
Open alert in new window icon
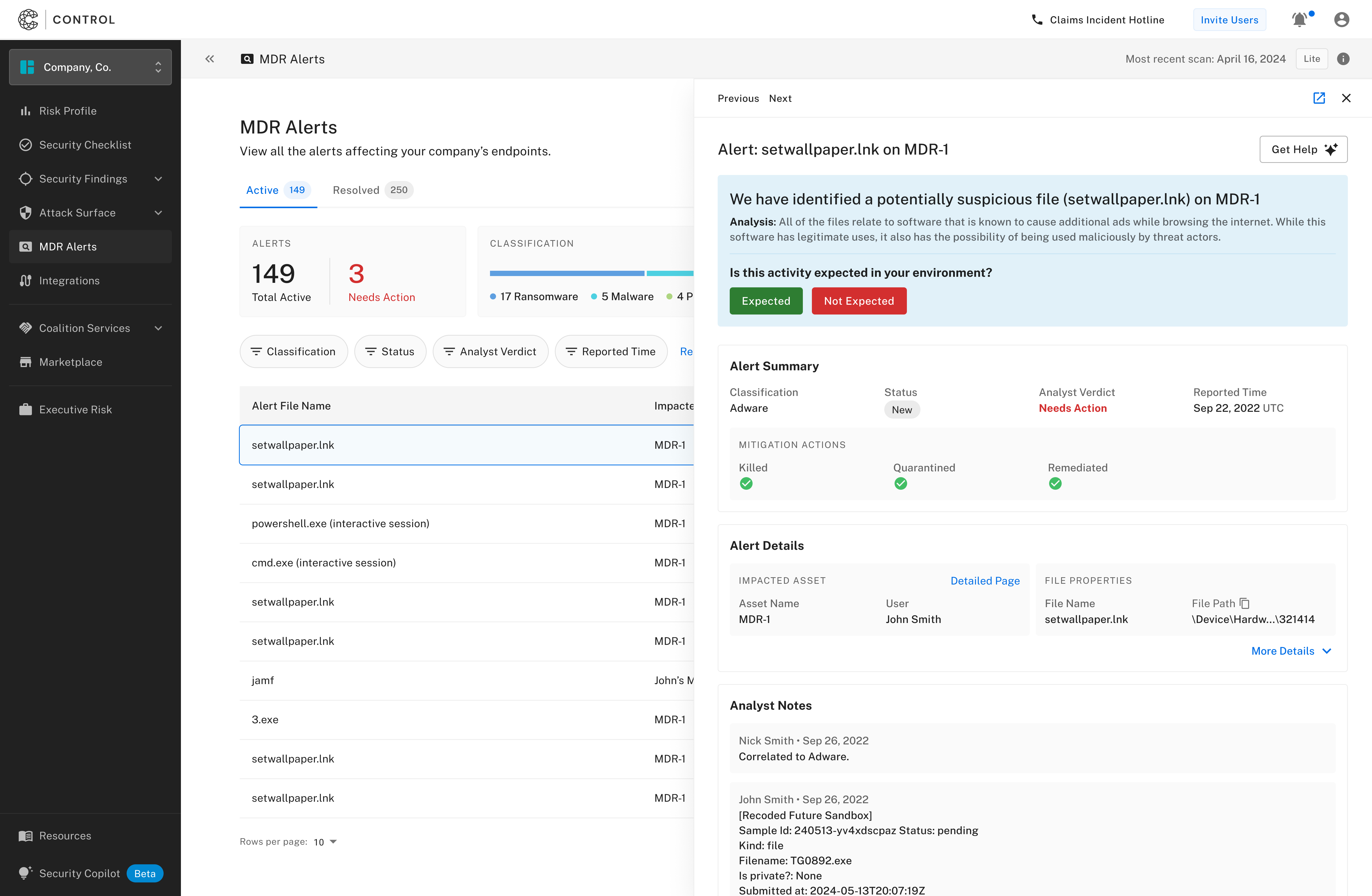tap(1319, 98)
